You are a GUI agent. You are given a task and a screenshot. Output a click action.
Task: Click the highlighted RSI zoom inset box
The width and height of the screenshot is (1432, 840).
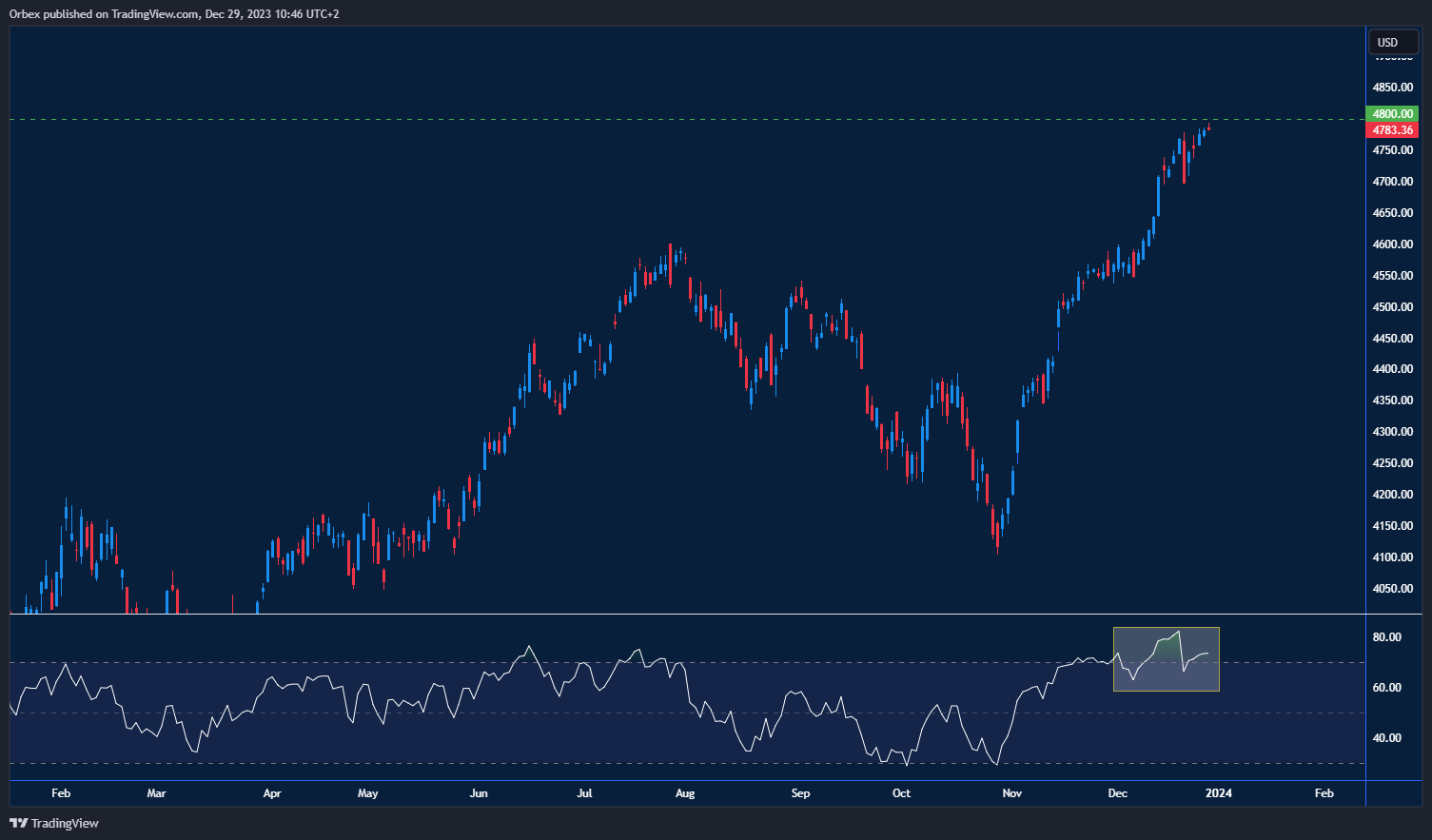coord(1166,659)
